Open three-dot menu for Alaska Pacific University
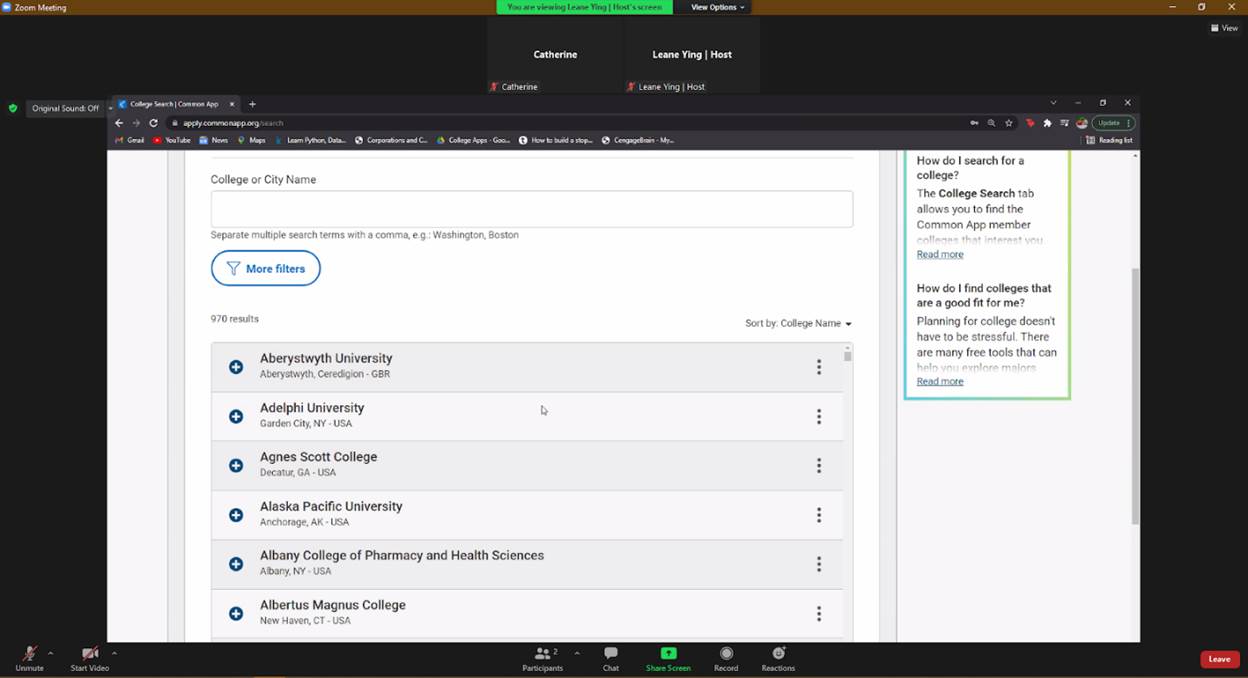The width and height of the screenshot is (1248, 678). point(819,515)
